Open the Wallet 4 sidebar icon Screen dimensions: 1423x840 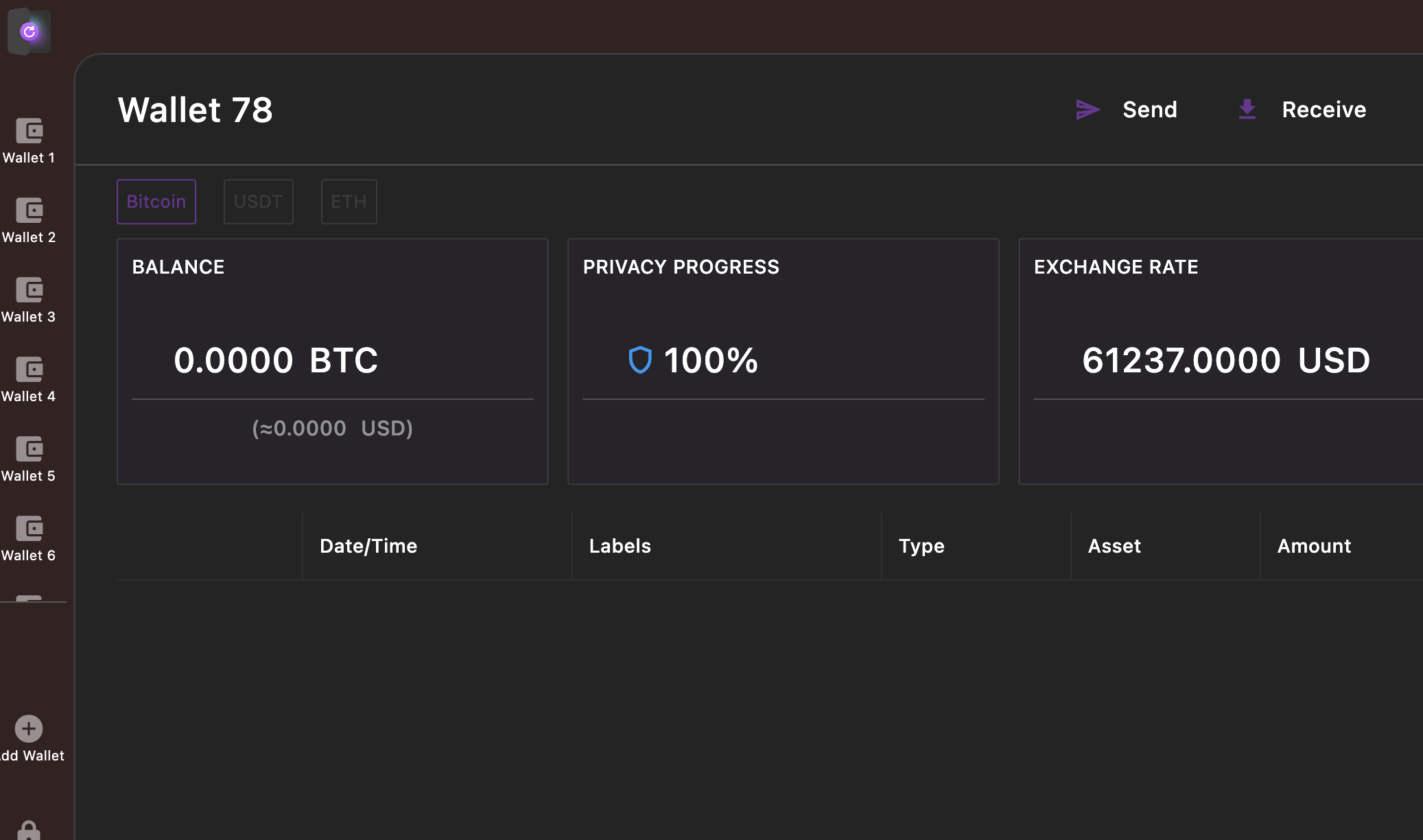29,370
